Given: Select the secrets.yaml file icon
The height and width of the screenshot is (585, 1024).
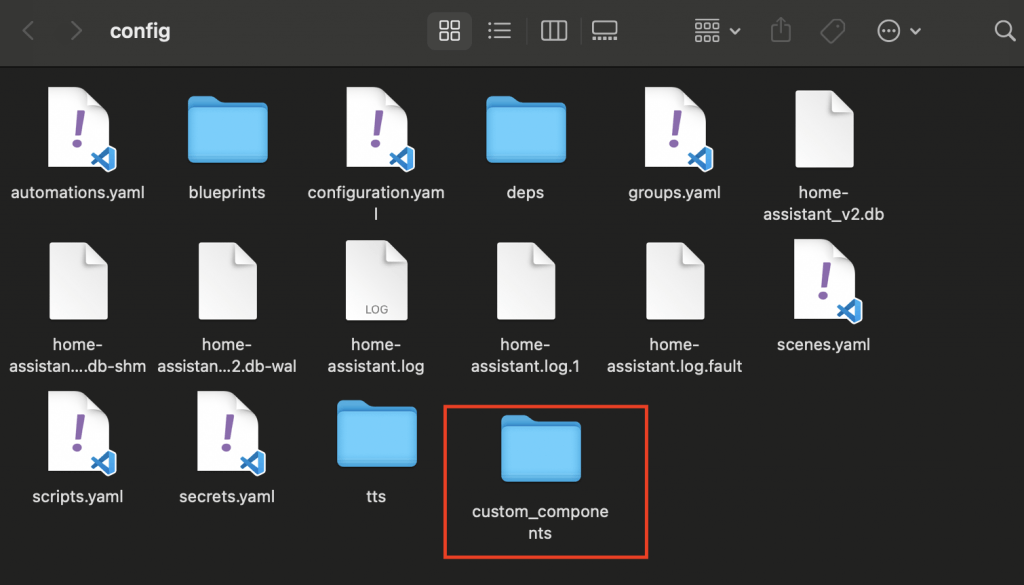Looking at the screenshot, I should [231, 434].
